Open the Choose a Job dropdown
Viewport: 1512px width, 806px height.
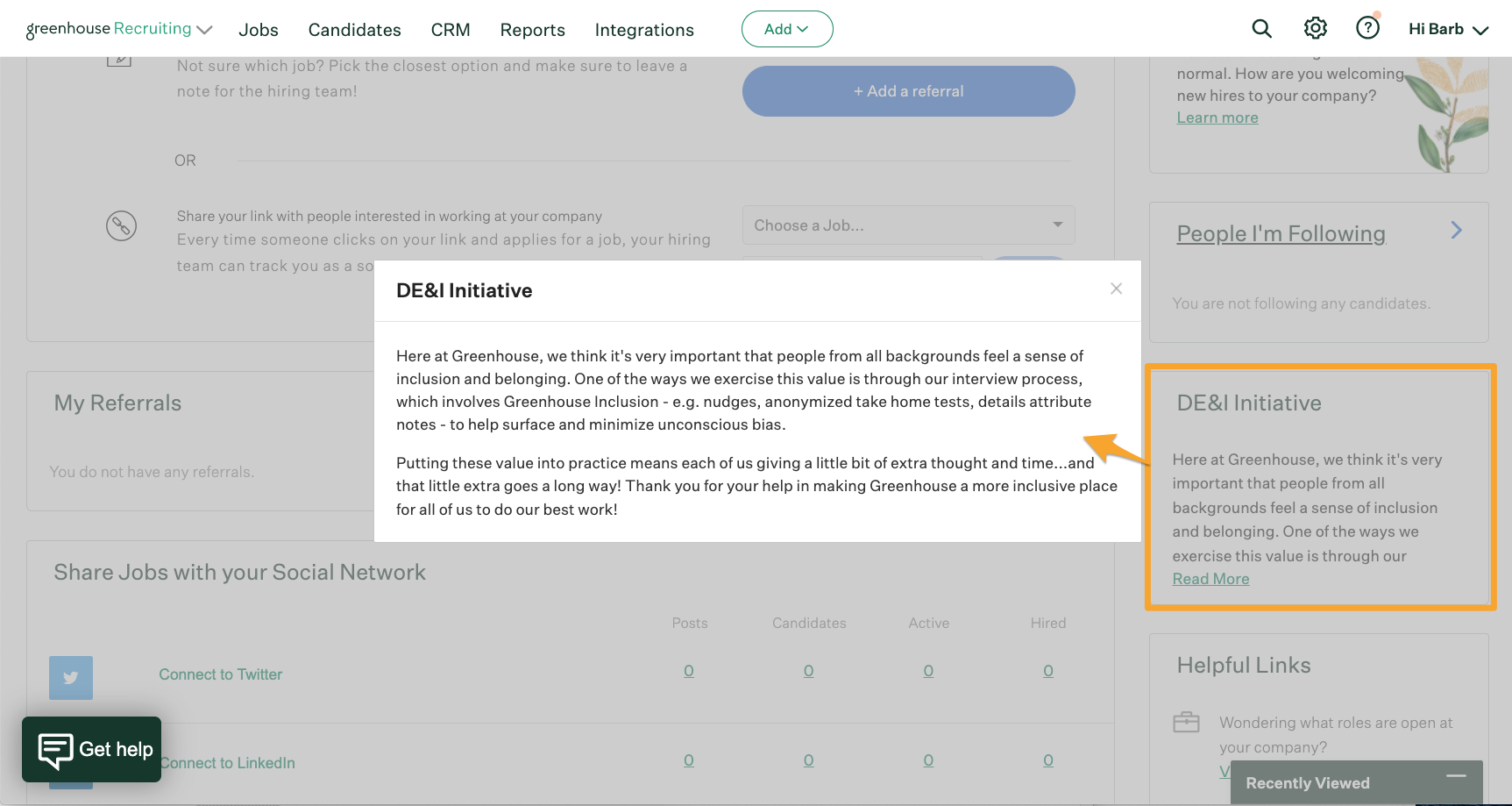tap(908, 225)
